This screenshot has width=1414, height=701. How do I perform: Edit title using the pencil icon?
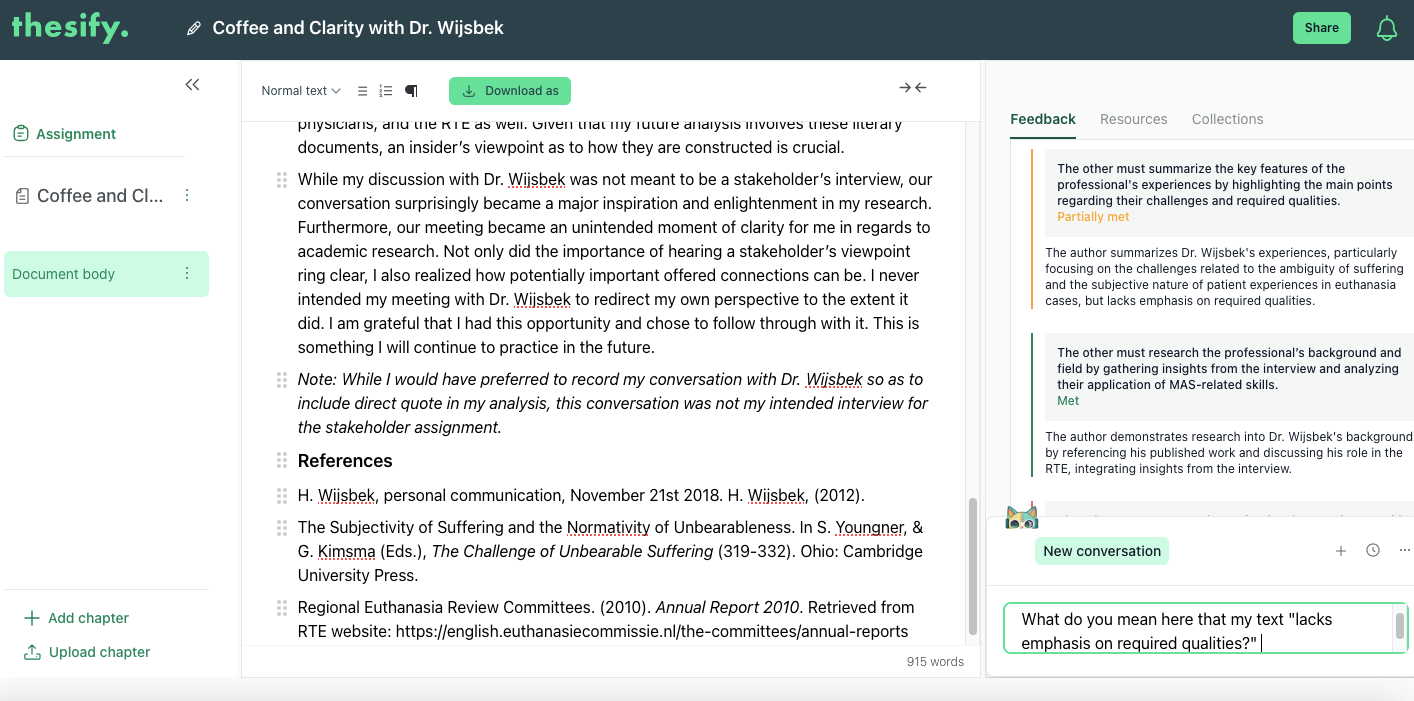(194, 28)
